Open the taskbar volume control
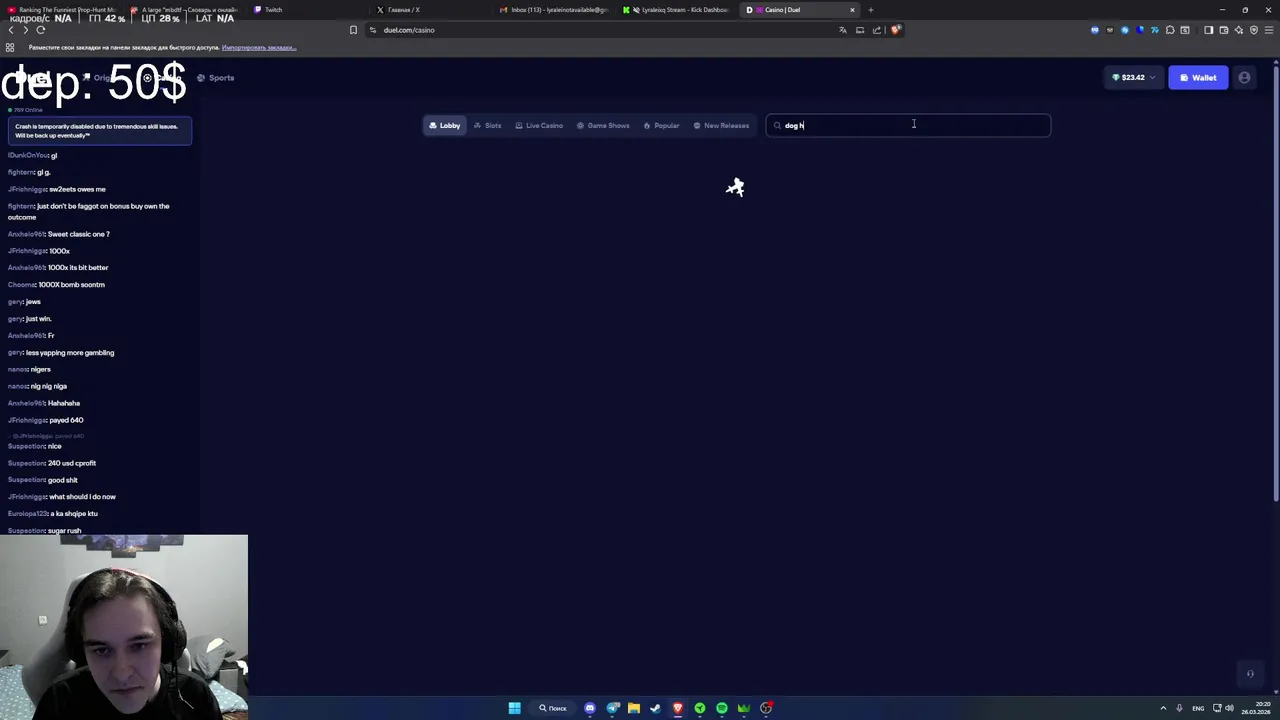Screen dimensions: 1280x720 pyautogui.click(x=1229, y=708)
